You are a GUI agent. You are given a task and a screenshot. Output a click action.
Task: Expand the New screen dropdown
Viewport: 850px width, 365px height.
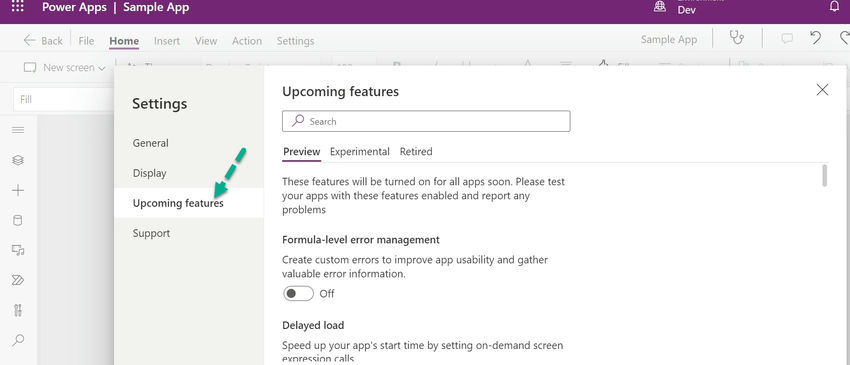tap(65, 68)
